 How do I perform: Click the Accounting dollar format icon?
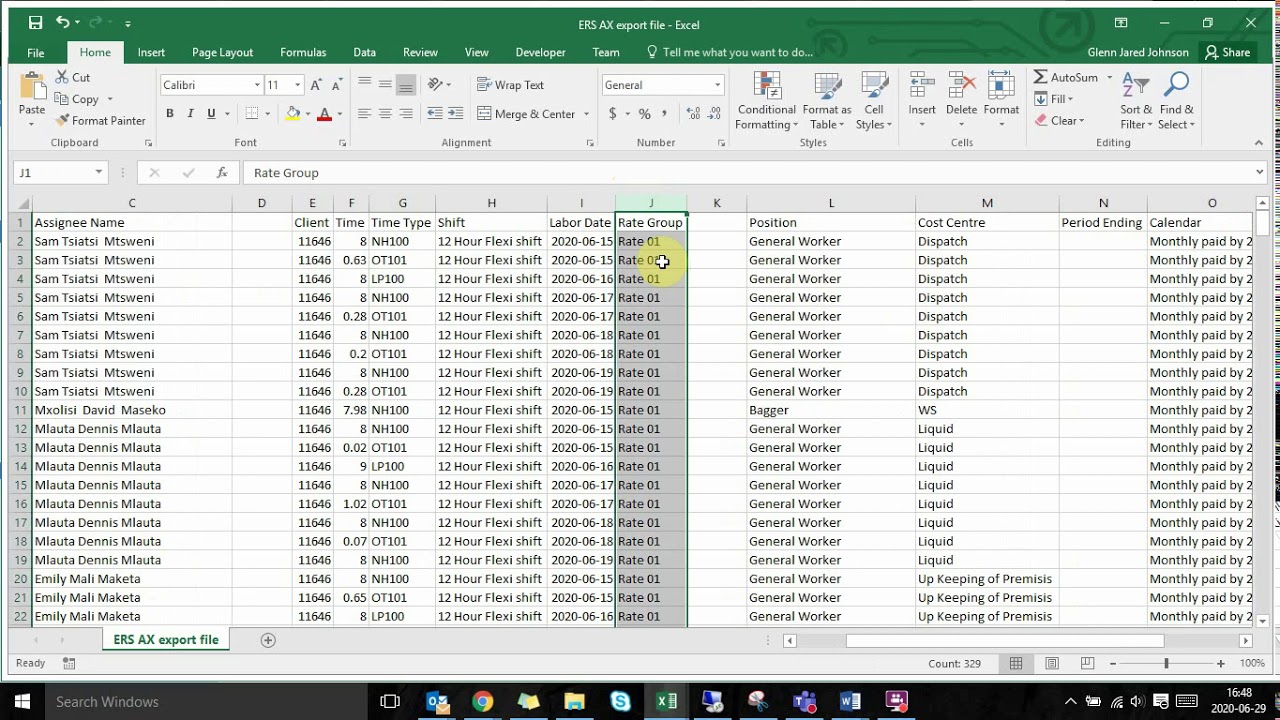[612, 114]
